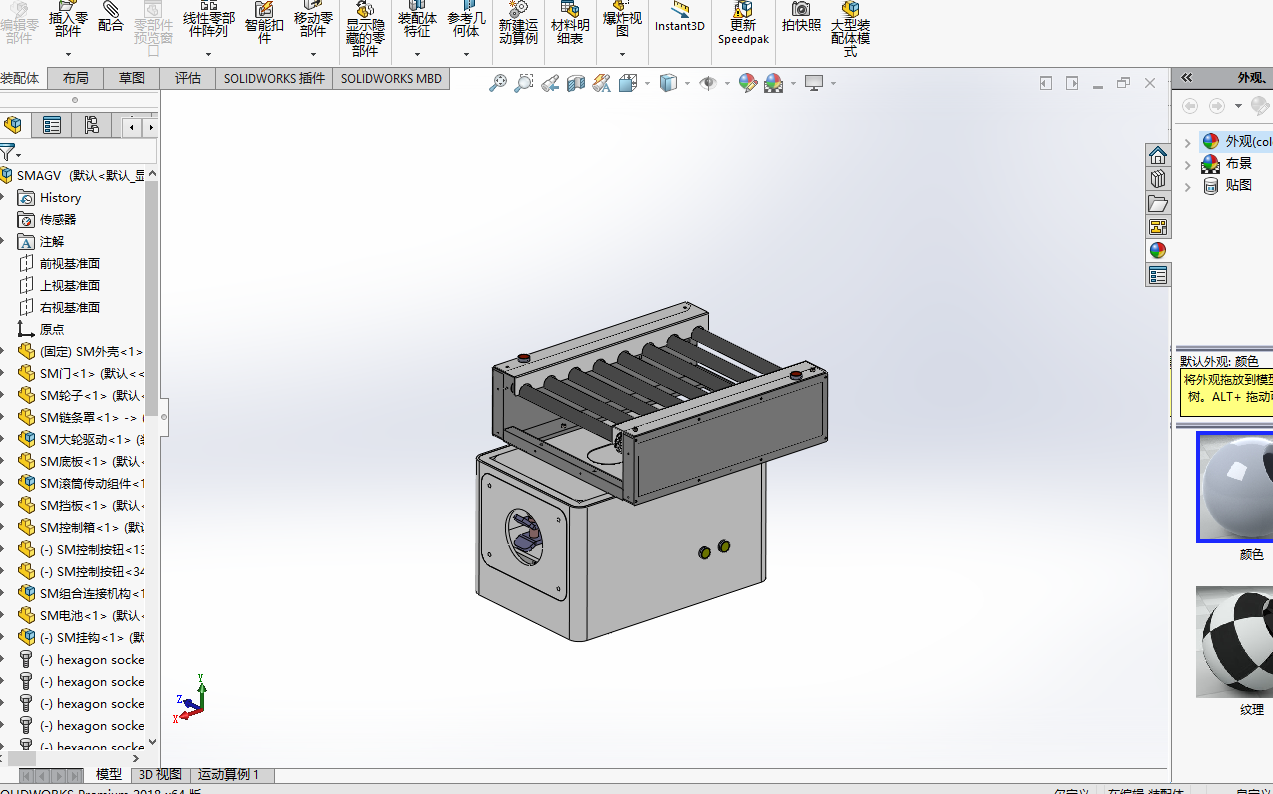Toggle Large Assembly Mode (大型装配体模式)
The width and height of the screenshot is (1273, 794).
[x=850, y=28]
